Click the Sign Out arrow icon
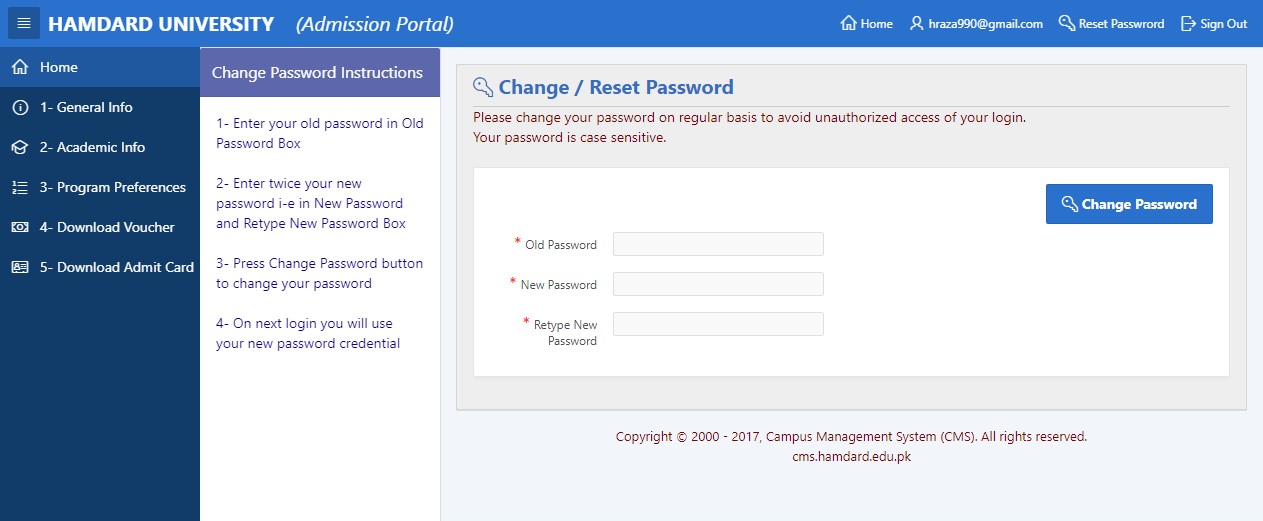 pos(1188,24)
